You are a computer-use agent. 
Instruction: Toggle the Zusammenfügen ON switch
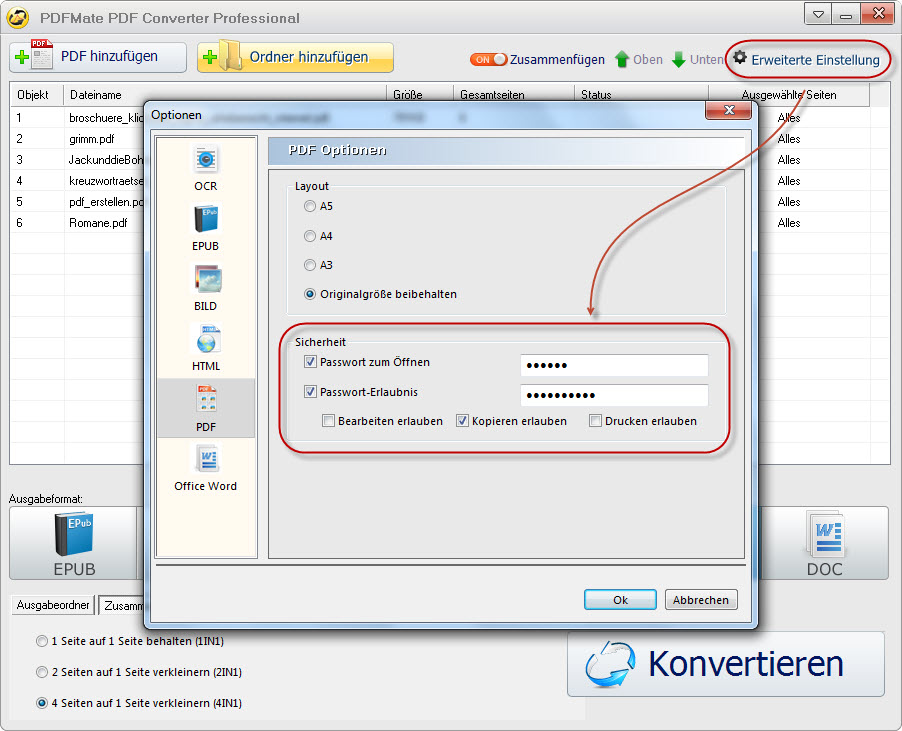click(x=488, y=60)
